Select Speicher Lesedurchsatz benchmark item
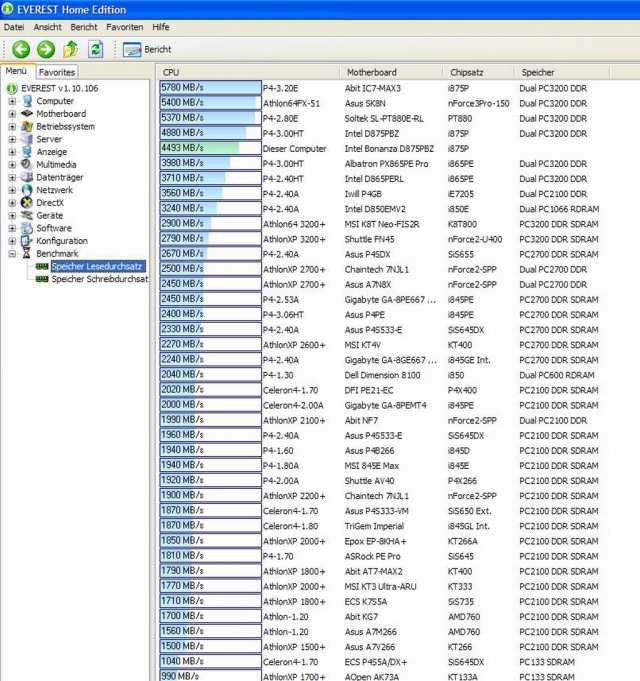This screenshot has height=681, width=640. coord(98,266)
